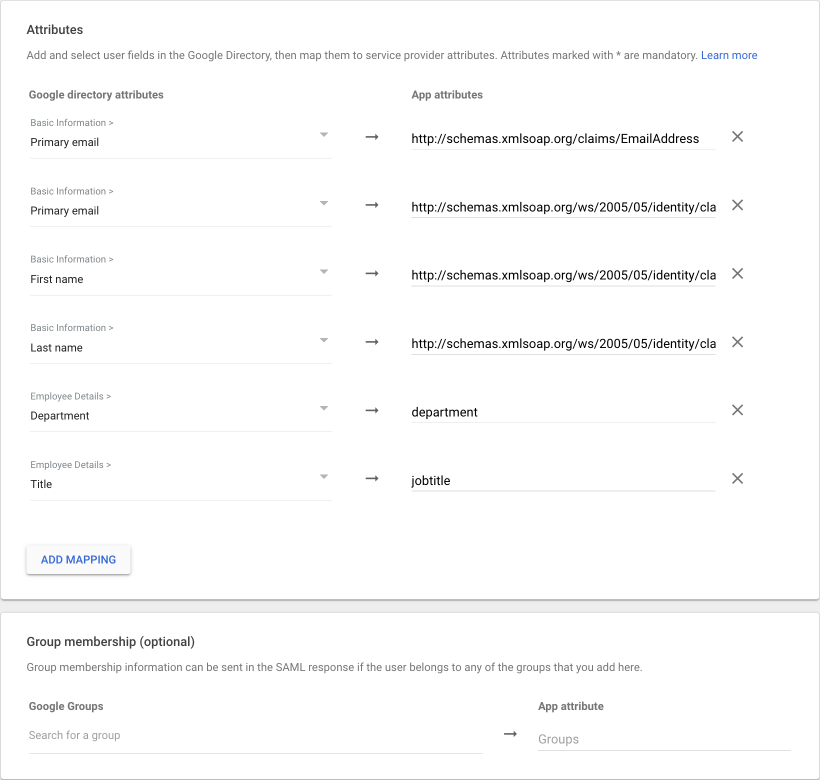Remove the department mapping row

tap(737, 410)
